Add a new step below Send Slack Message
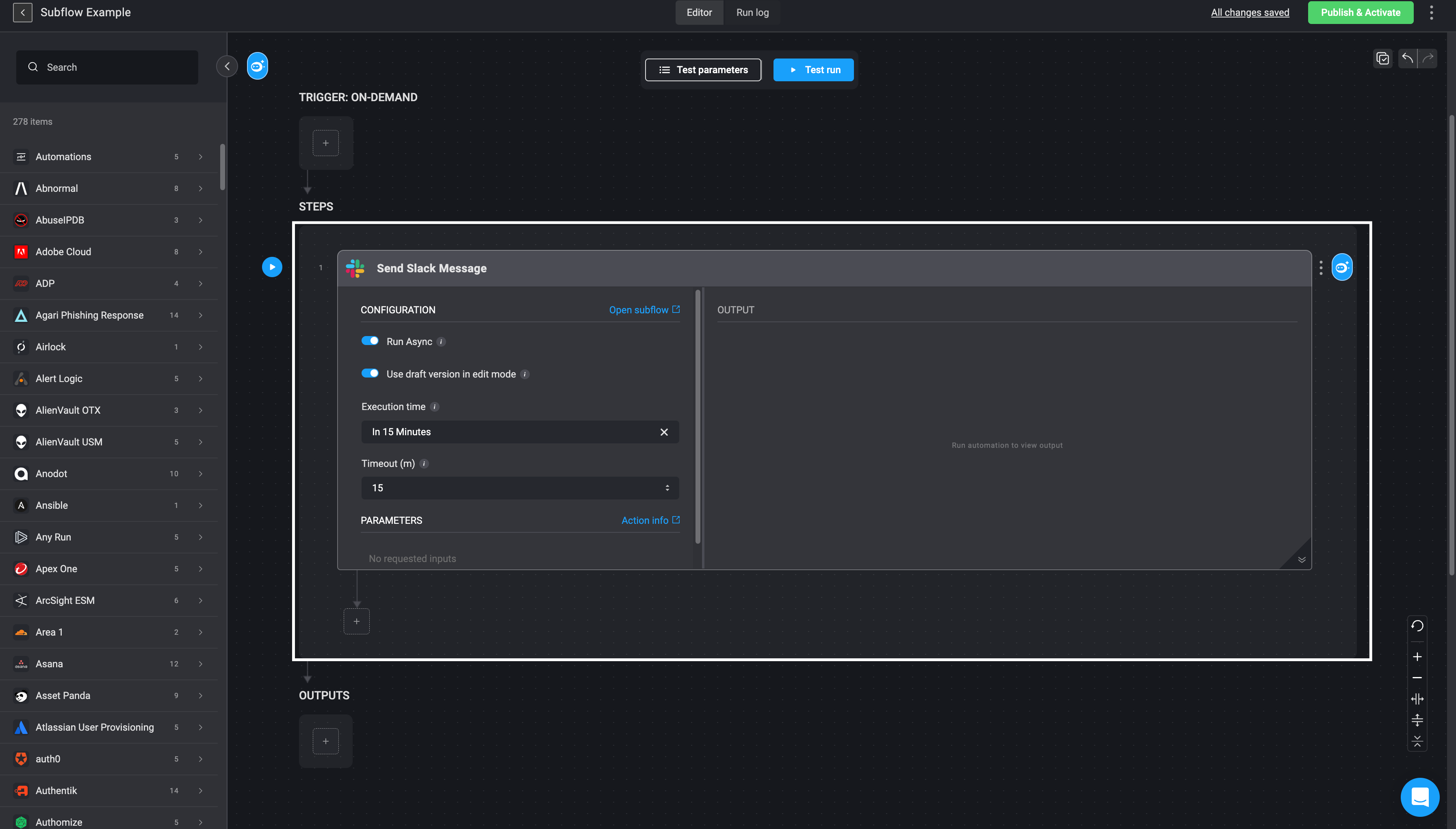This screenshot has width=1456, height=829. 356,621
